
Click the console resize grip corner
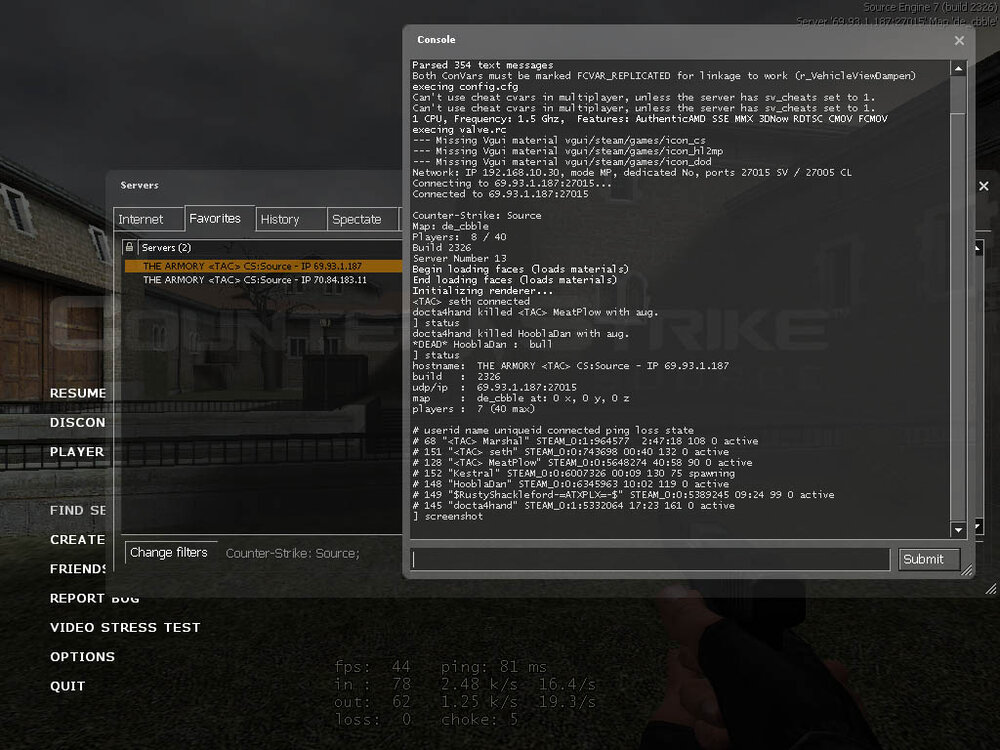click(x=967, y=571)
